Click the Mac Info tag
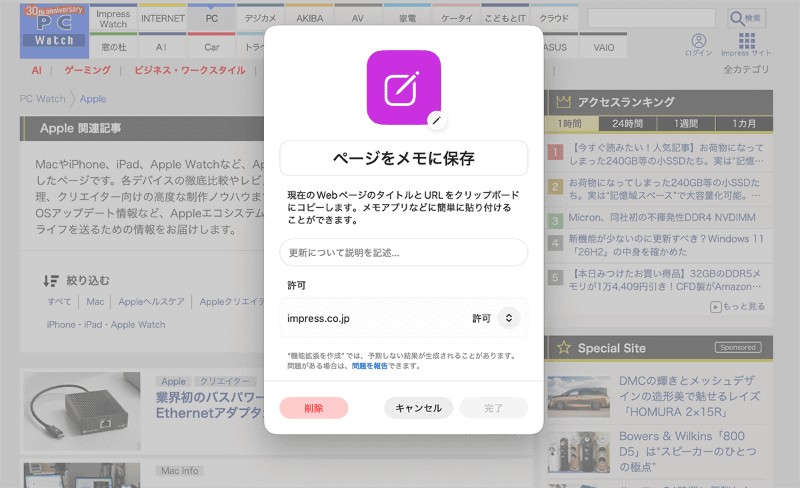This screenshot has width=800, height=488. 180,471
